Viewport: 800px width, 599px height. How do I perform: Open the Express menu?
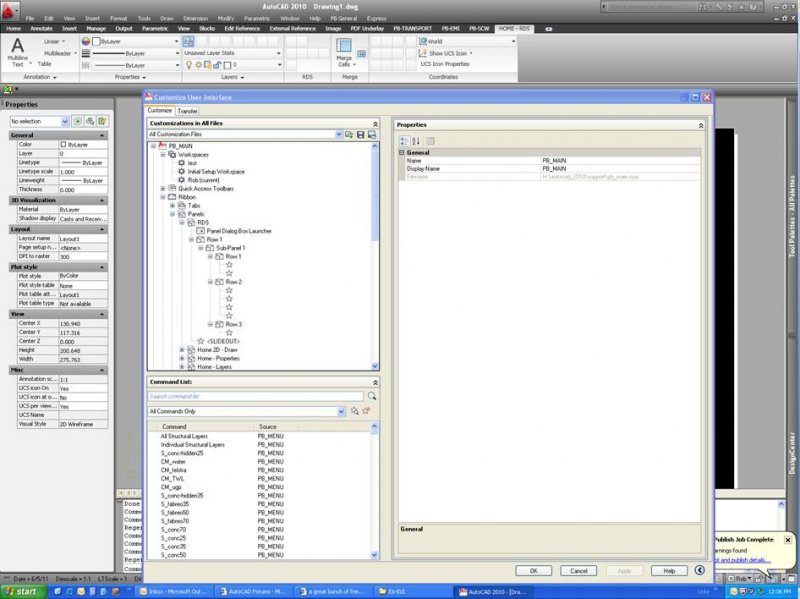click(x=377, y=18)
